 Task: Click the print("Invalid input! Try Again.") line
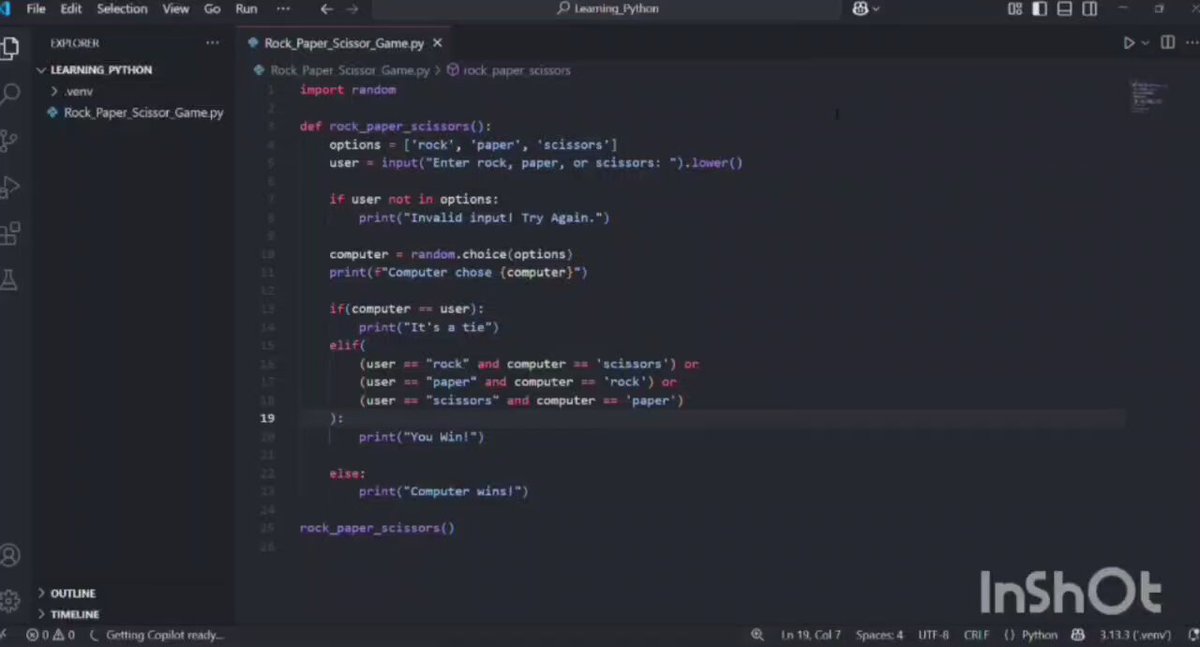pos(483,218)
